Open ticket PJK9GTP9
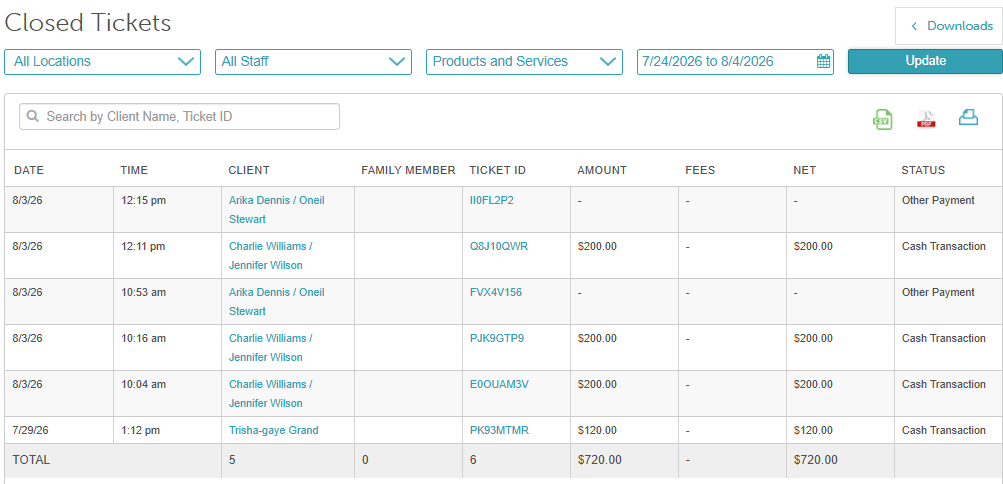Viewport: 1003px width, 484px height. pyautogui.click(x=496, y=338)
